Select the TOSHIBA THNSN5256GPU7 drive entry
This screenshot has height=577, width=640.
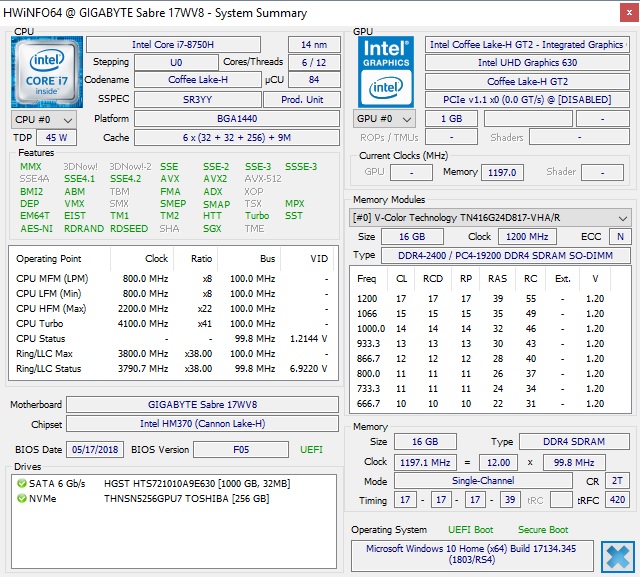186,498
